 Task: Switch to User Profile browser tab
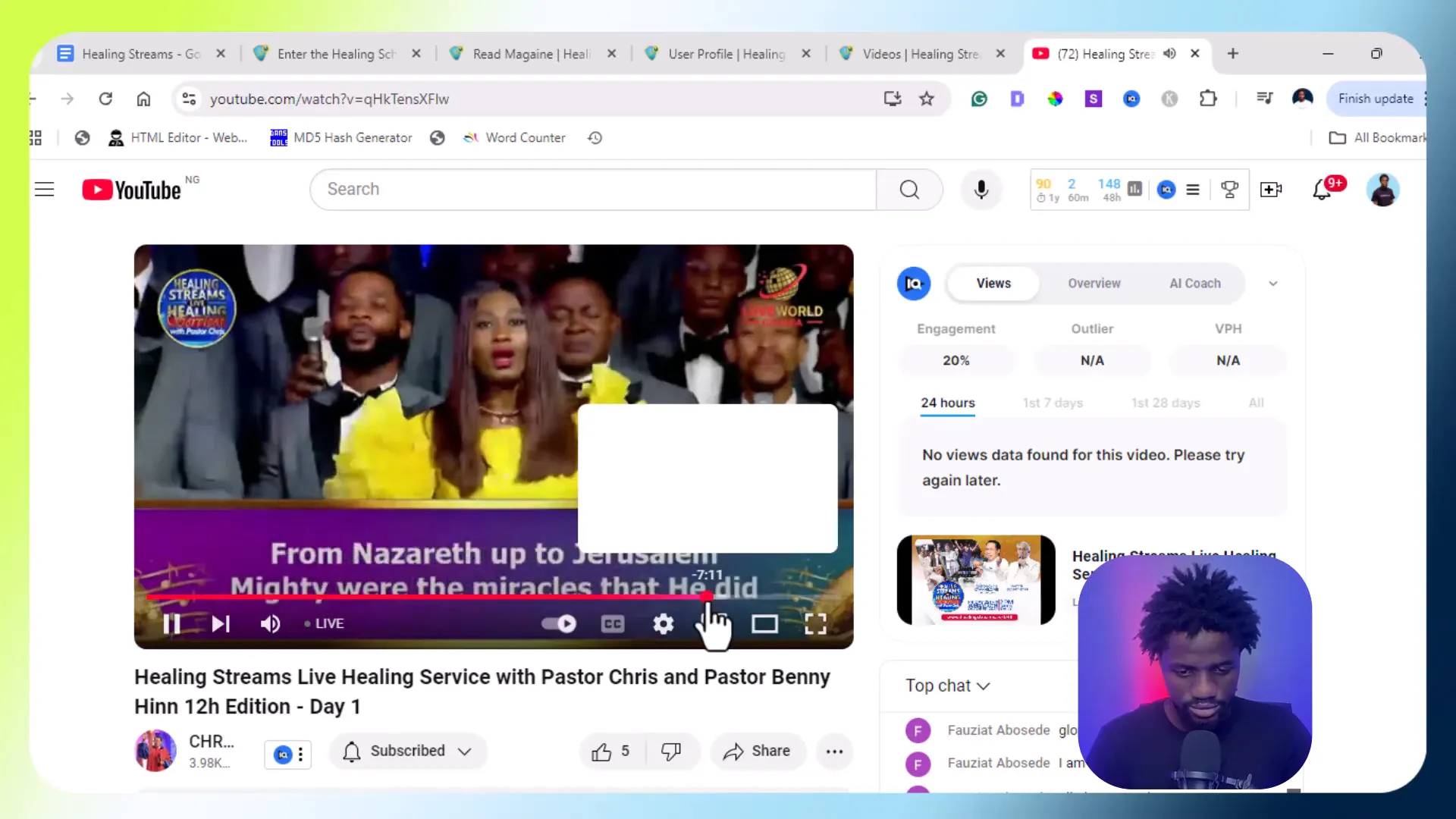click(x=726, y=54)
